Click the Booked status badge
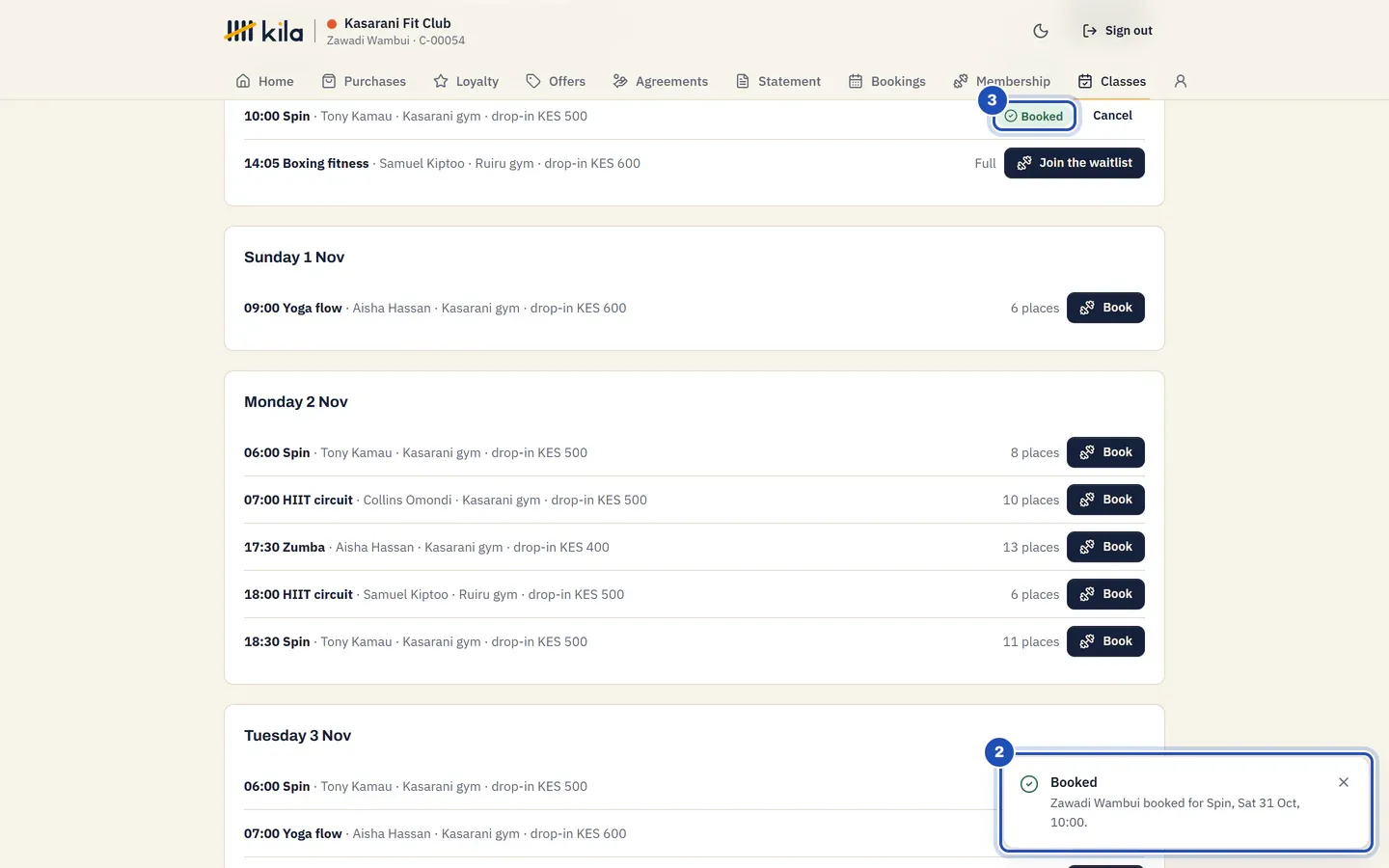The height and width of the screenshot is (868, 1389). pos(1034,116)
